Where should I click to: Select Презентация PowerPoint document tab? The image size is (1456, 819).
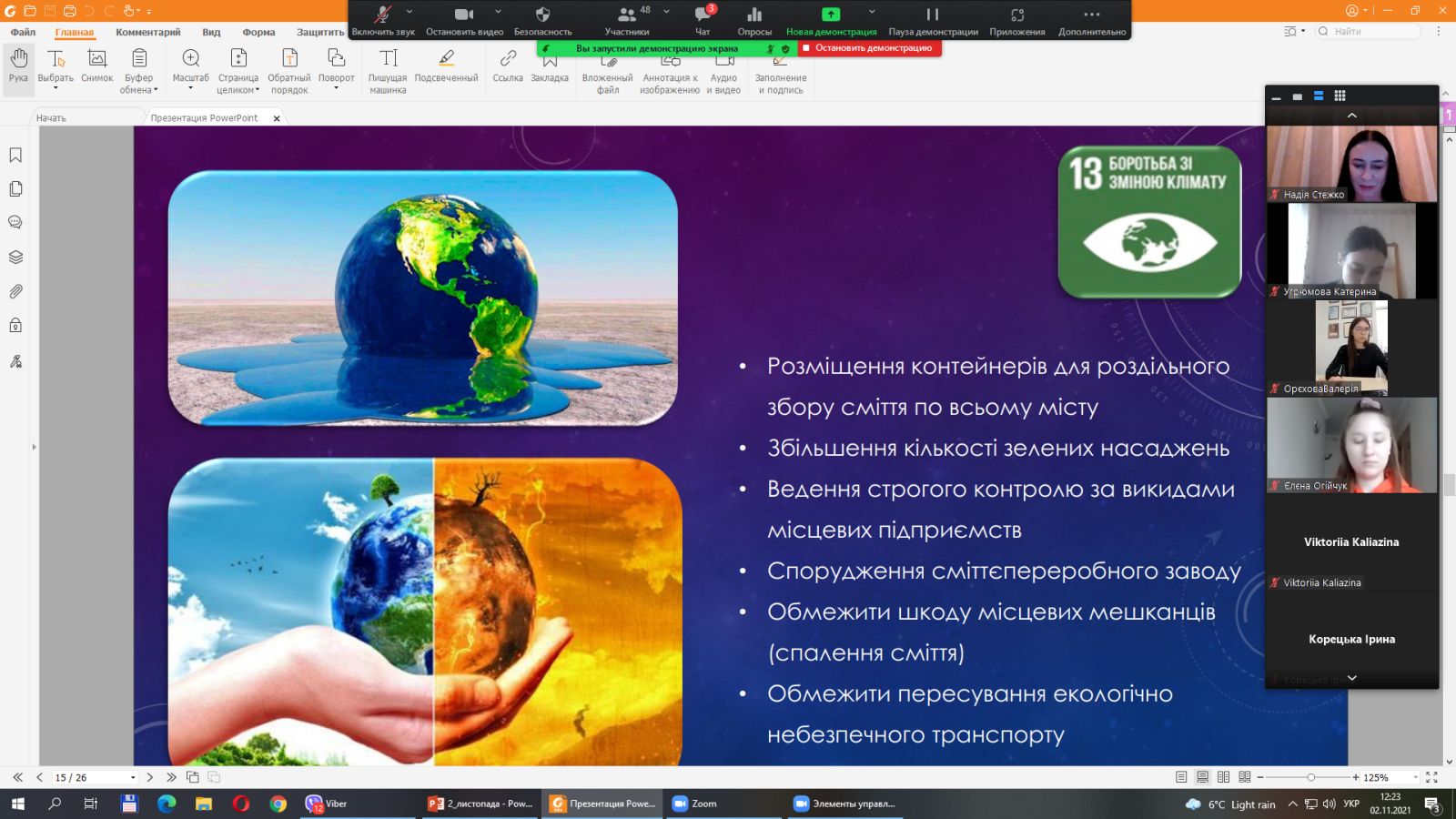click(x=204, y=117)
